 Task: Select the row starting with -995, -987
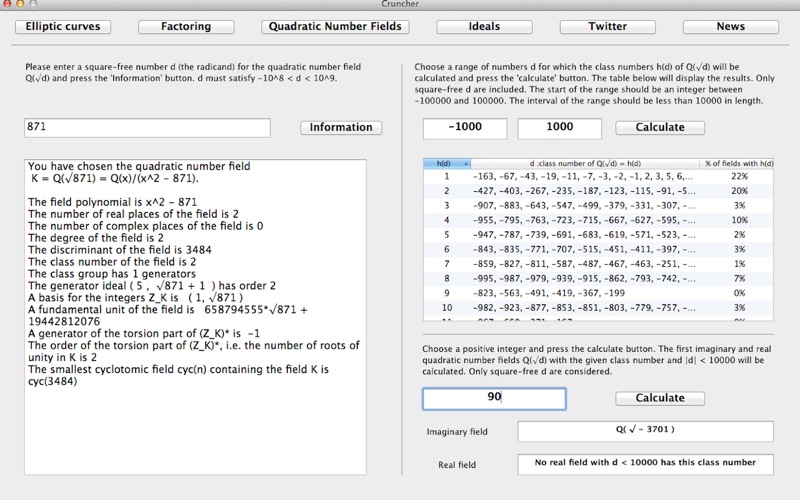[x=598, y=279]
